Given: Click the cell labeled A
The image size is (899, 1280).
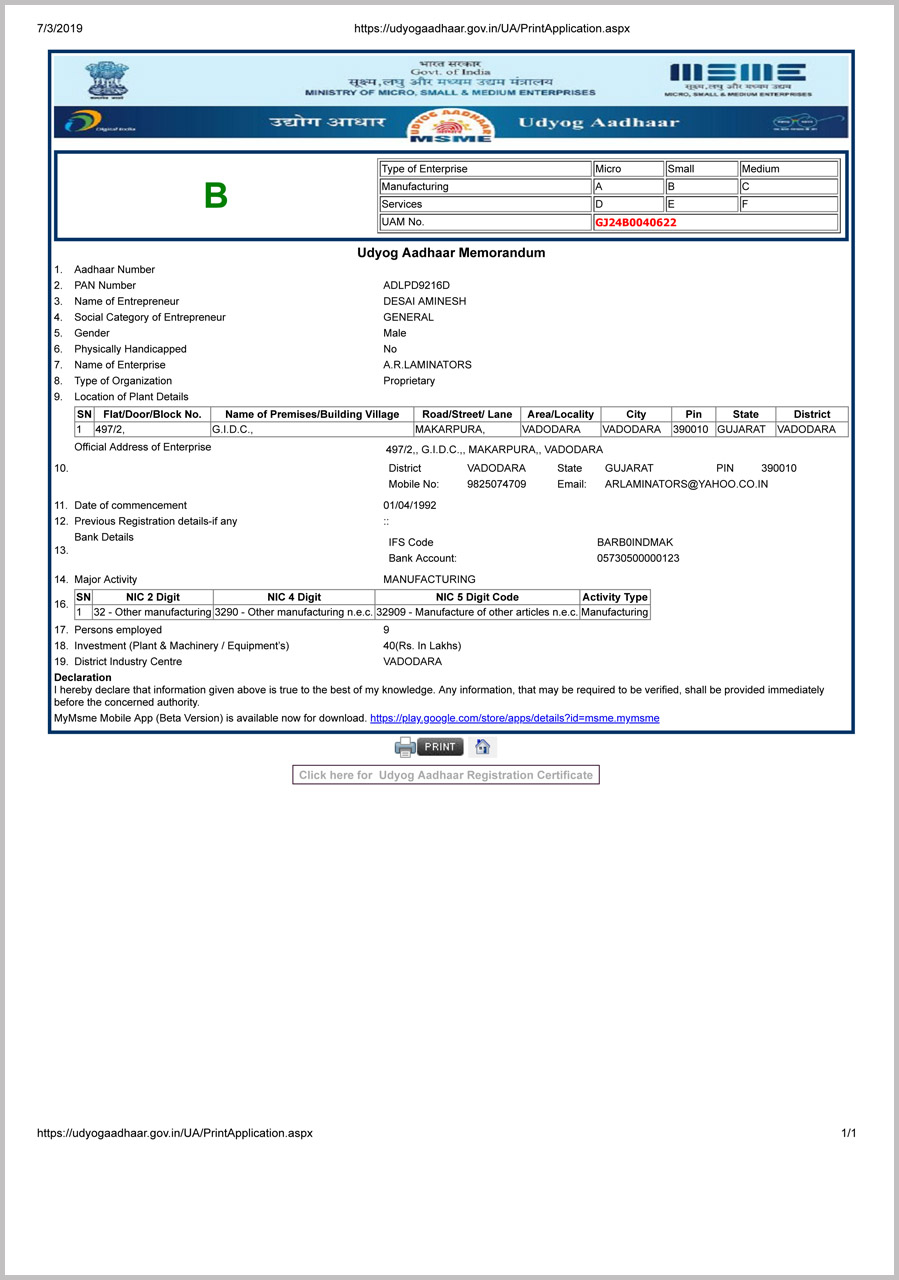Looking at the screenshot, I should 628,187.
